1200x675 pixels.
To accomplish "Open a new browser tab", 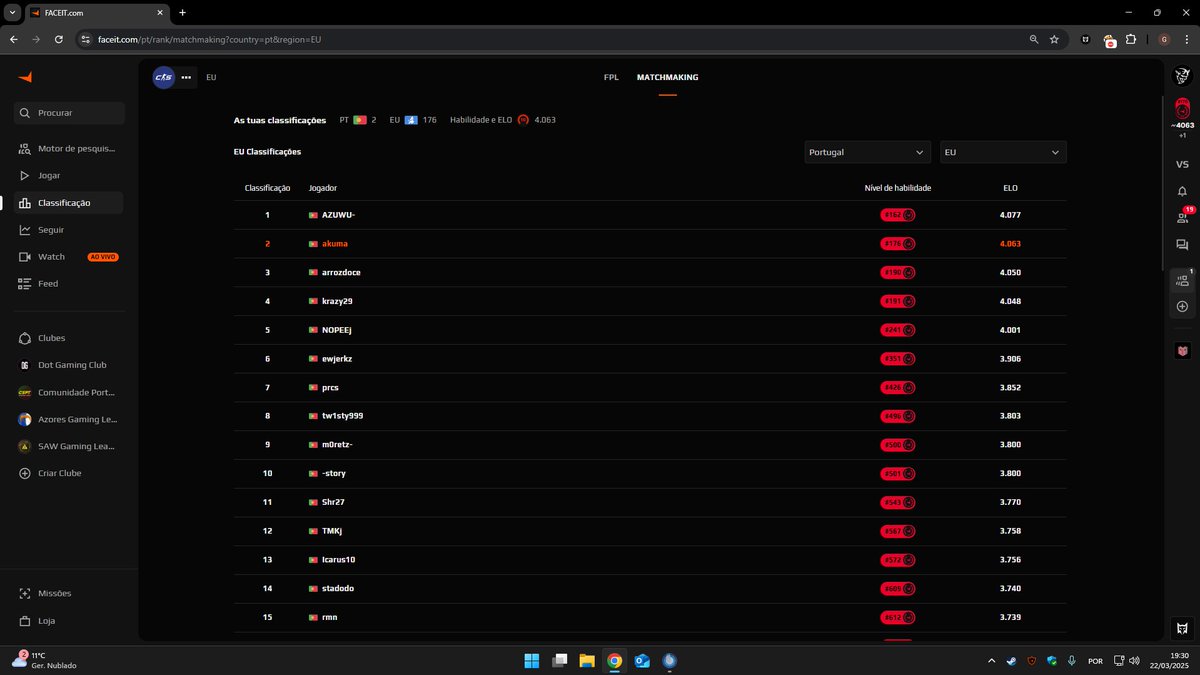I will tap(182, 13).
